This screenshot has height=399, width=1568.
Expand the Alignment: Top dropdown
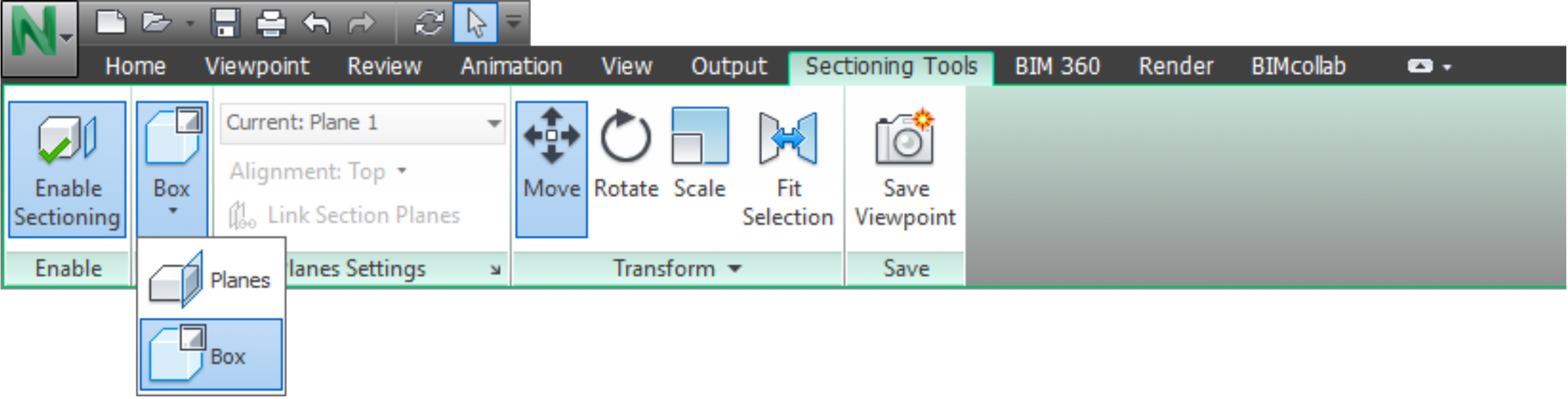[x=318, y=172]
